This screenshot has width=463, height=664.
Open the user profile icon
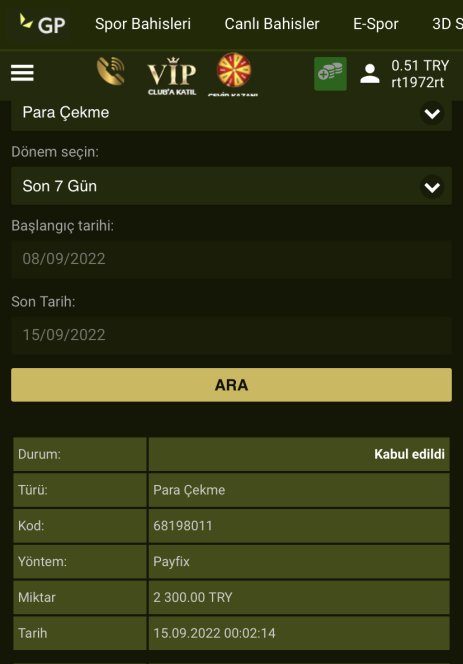coord(369,74)
